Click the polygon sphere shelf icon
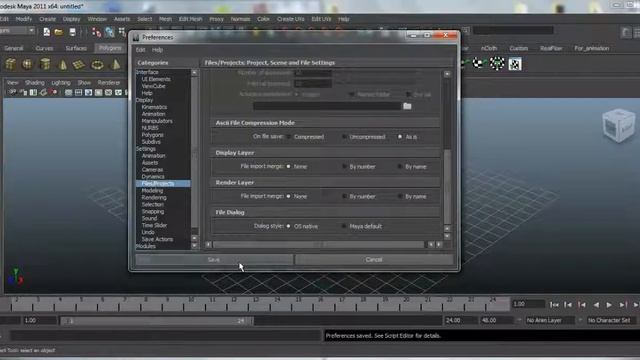The height and width of the screenshot is (360, 640). pyautogui.click(x=27, y=64)
